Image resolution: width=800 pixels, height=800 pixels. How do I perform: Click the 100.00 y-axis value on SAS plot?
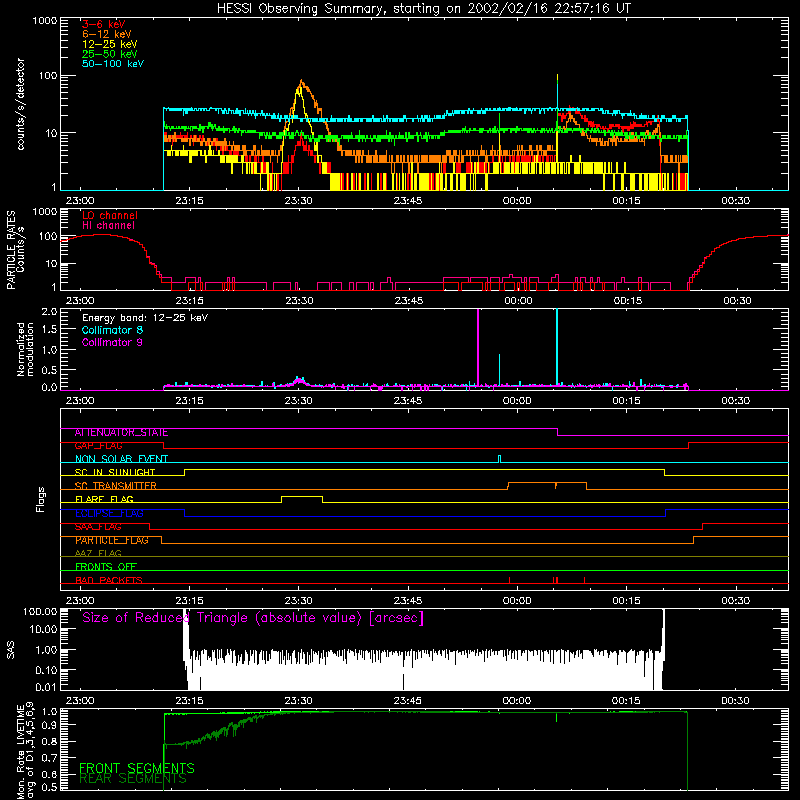coord(40,612)
